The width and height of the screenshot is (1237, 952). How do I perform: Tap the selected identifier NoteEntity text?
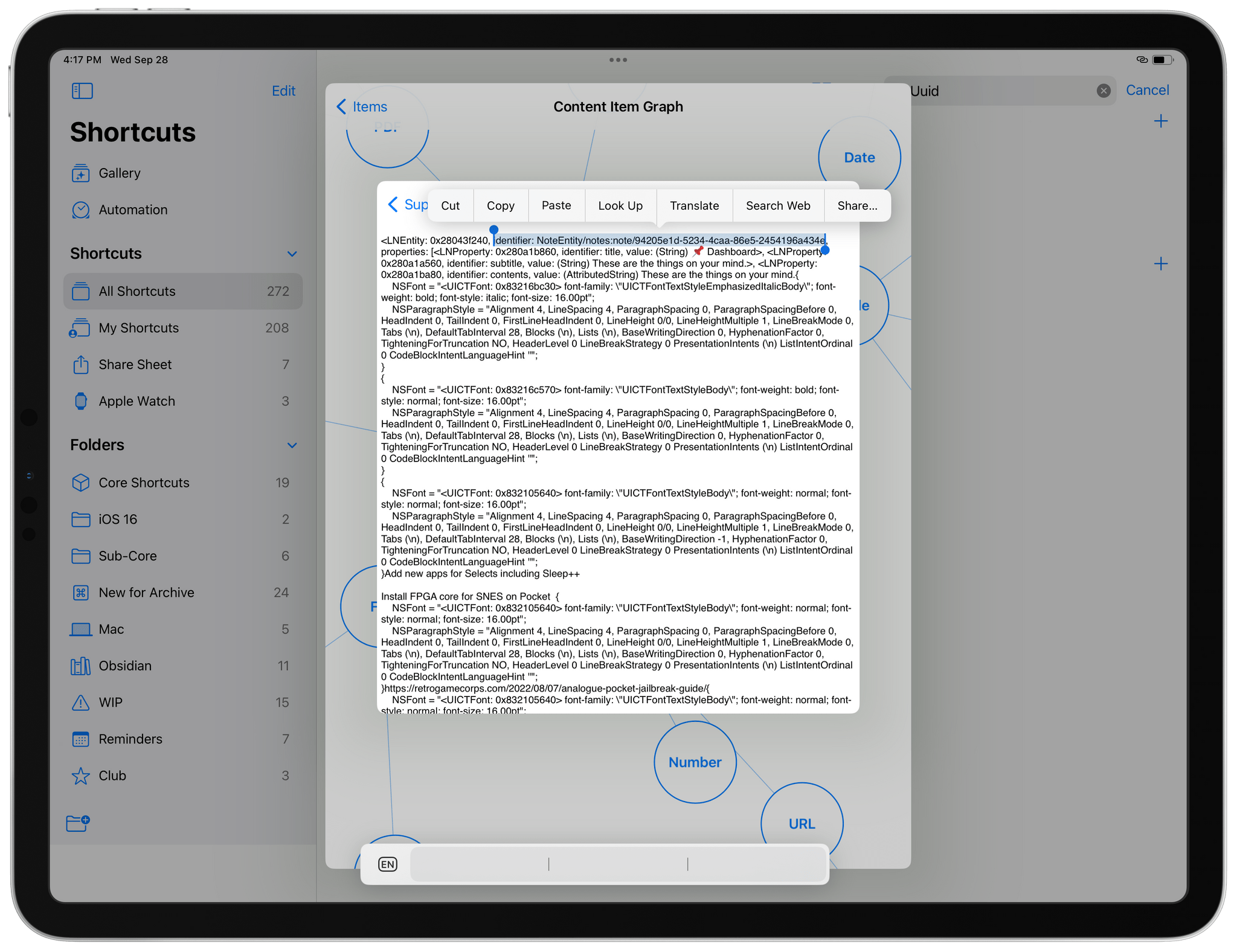pos(660,240)
